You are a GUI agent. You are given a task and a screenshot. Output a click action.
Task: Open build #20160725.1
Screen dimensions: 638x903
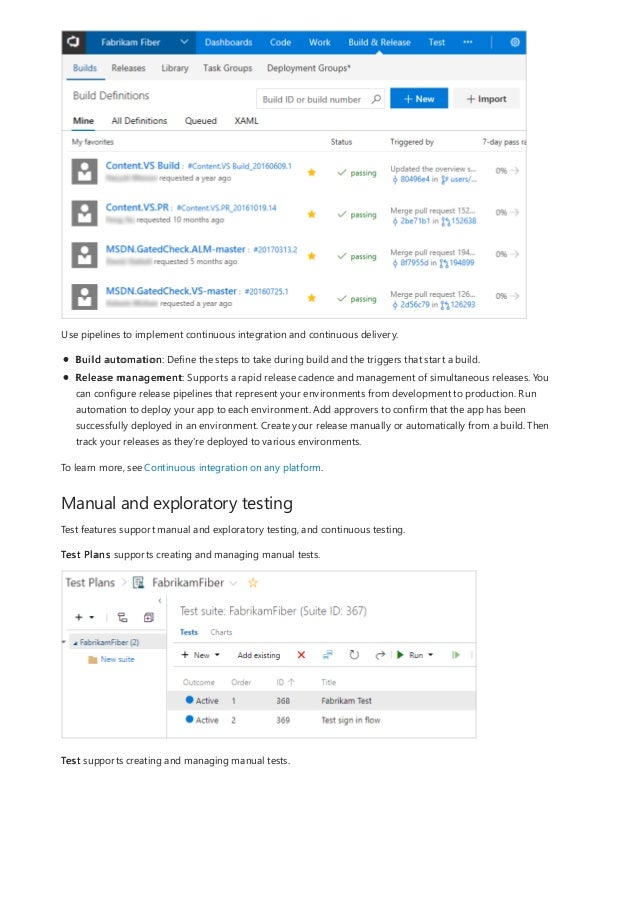[x=267, y=292]
